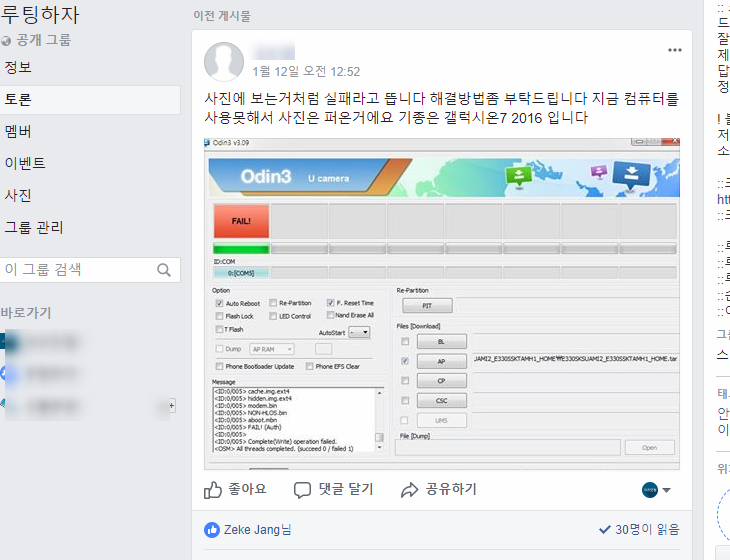This screenshot has height=560, width=730.
Task: Click the 좋아요 thumbs-up icon
Action: click(x=213, y=489)
